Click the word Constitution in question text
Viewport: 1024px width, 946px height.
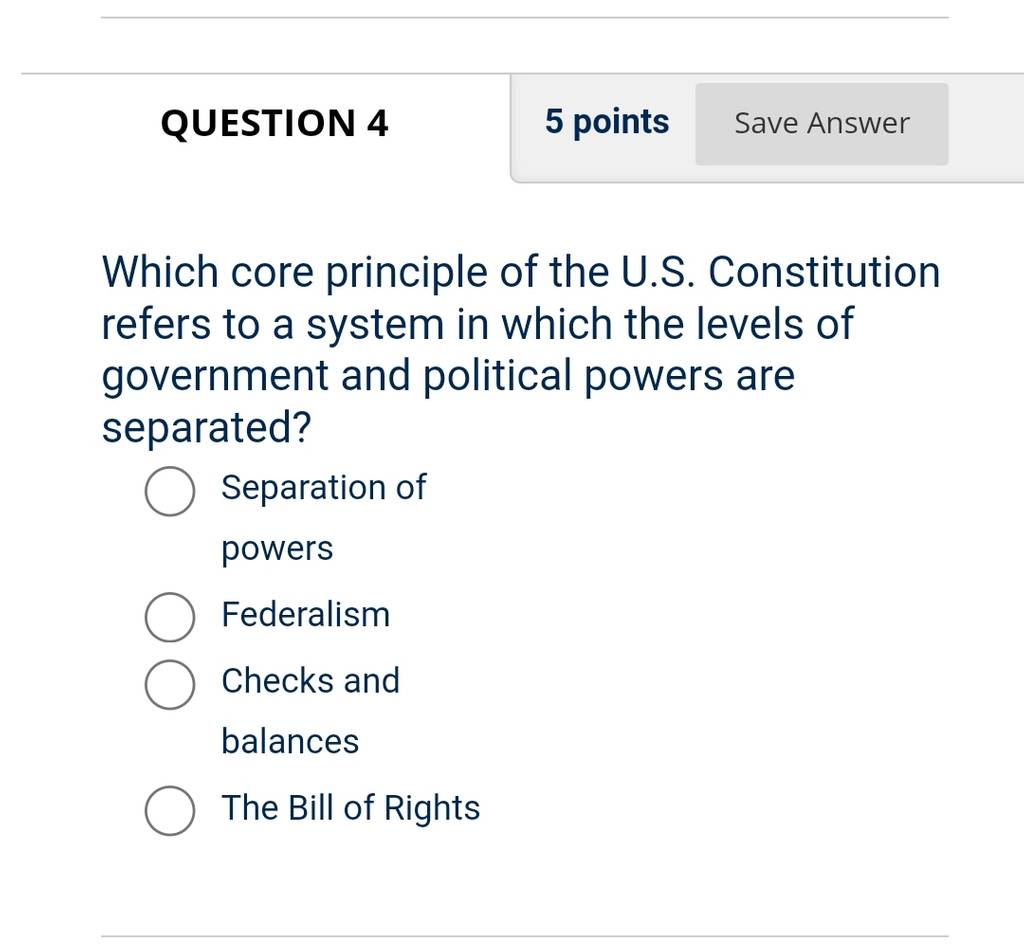(824, 272)
